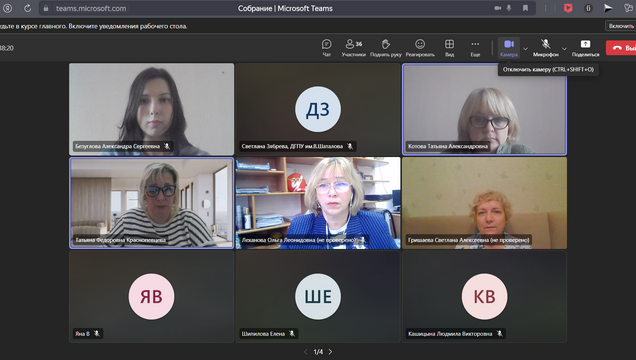Raise your hand in the meeting
The width and height of the screenshot is (636, 360).
click(x=385, y=48)
